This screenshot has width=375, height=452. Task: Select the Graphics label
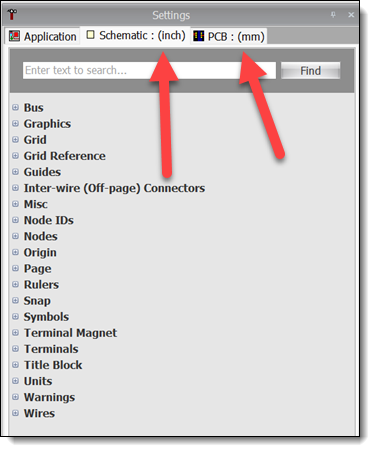[47, 124]
